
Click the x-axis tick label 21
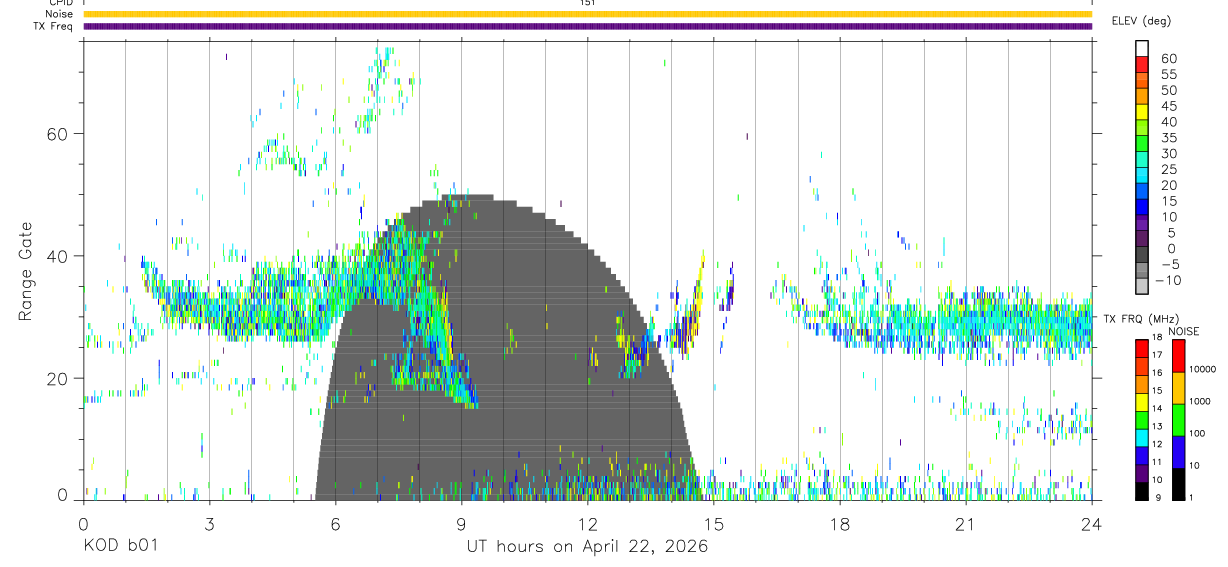coord(965,523)
